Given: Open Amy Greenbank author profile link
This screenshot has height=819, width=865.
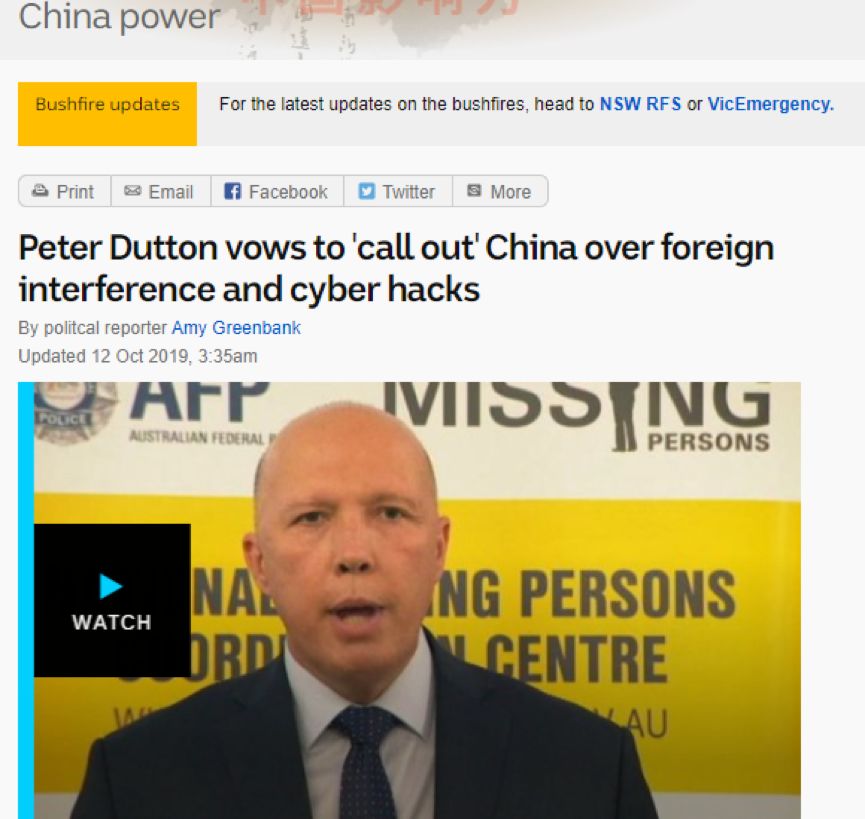Looking at the screenshot, I should pos(236,328).
